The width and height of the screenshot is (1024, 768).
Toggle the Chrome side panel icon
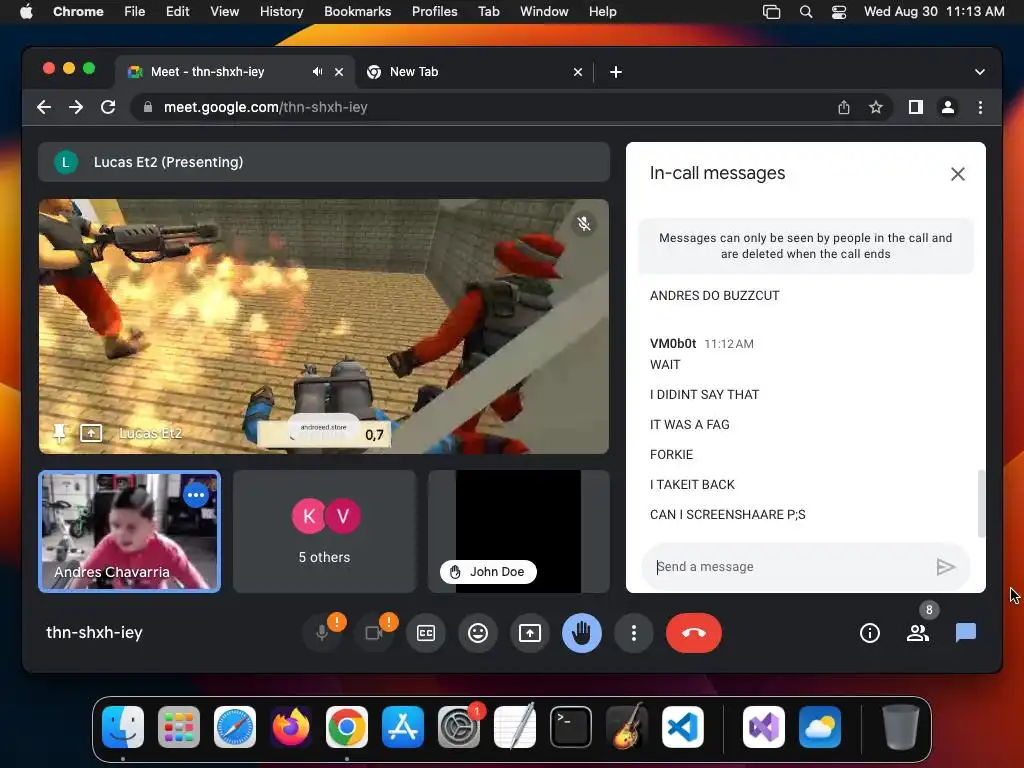[x=916, y=107]
